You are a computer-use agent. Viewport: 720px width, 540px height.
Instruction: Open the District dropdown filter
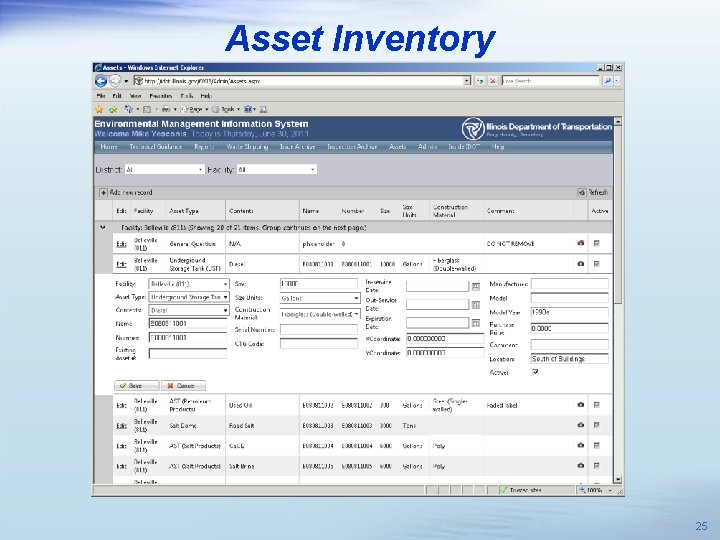click(164, 169)
